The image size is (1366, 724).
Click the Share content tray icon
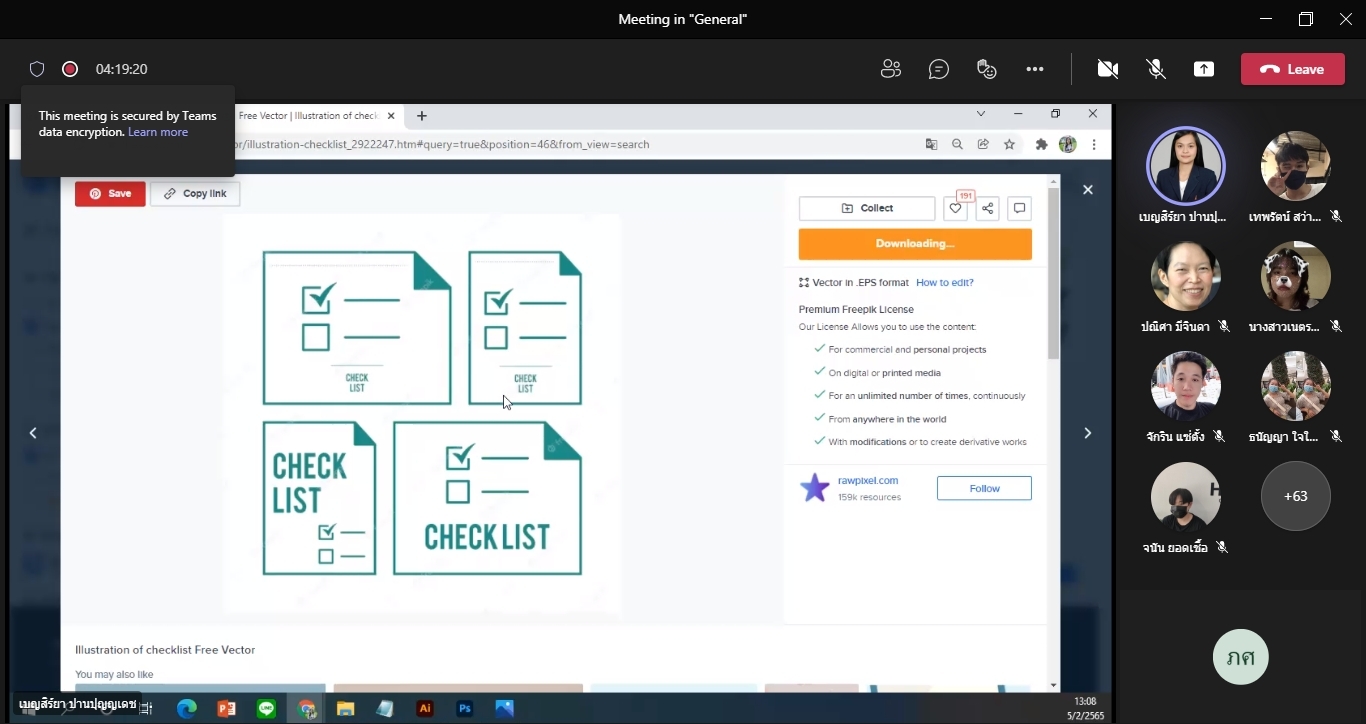click(1204, 69)
